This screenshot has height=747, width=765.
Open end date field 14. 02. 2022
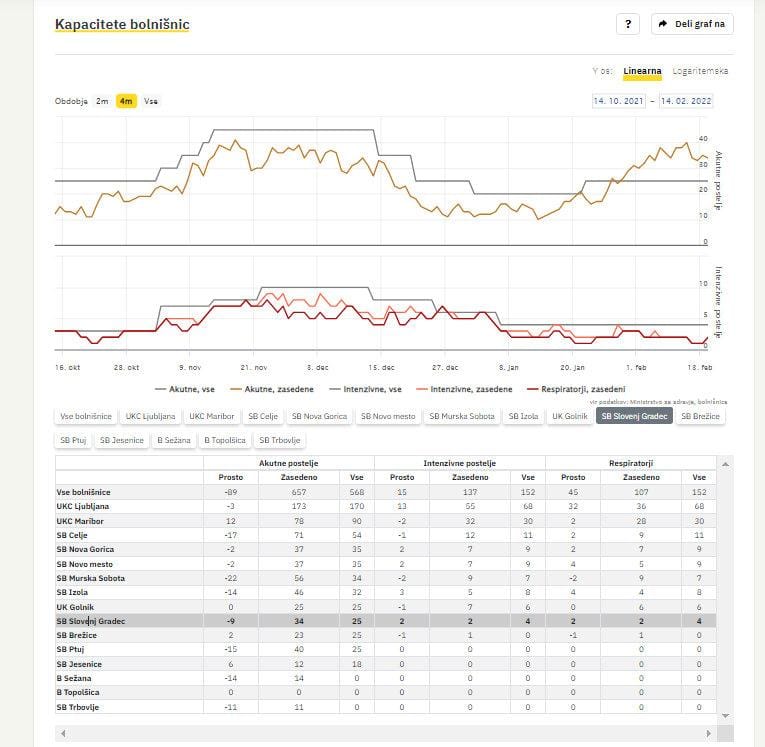[x=686, y=101]
